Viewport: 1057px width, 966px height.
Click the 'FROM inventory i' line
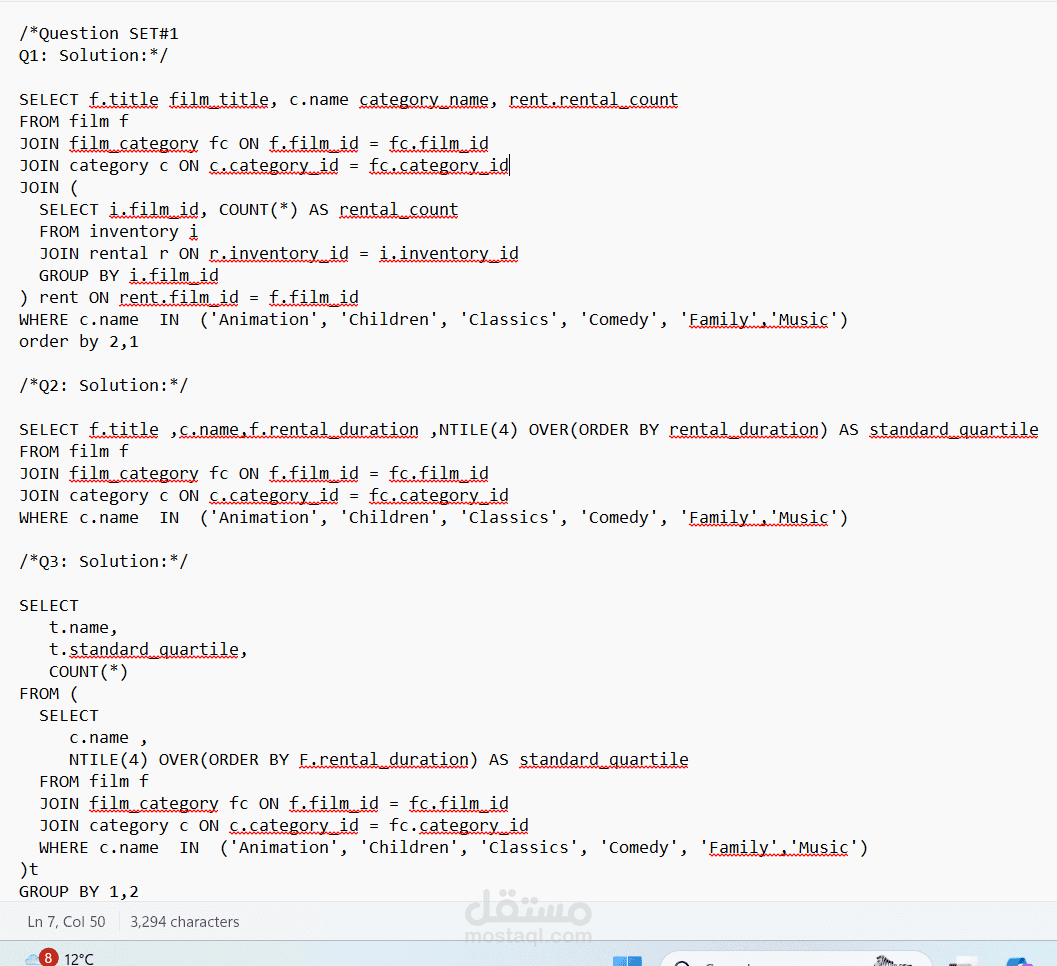[x=119, y=231]
